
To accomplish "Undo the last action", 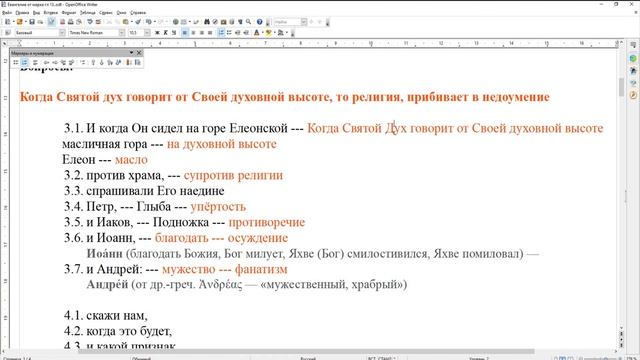I will [148, 22].
